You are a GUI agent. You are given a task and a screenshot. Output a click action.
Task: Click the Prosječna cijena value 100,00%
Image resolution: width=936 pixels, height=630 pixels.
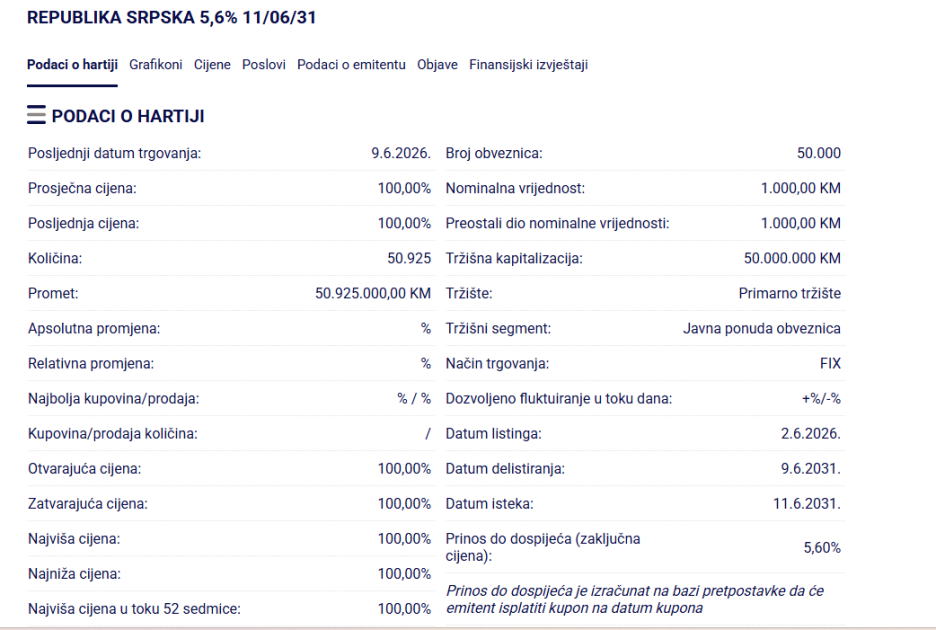click(404, 189)
